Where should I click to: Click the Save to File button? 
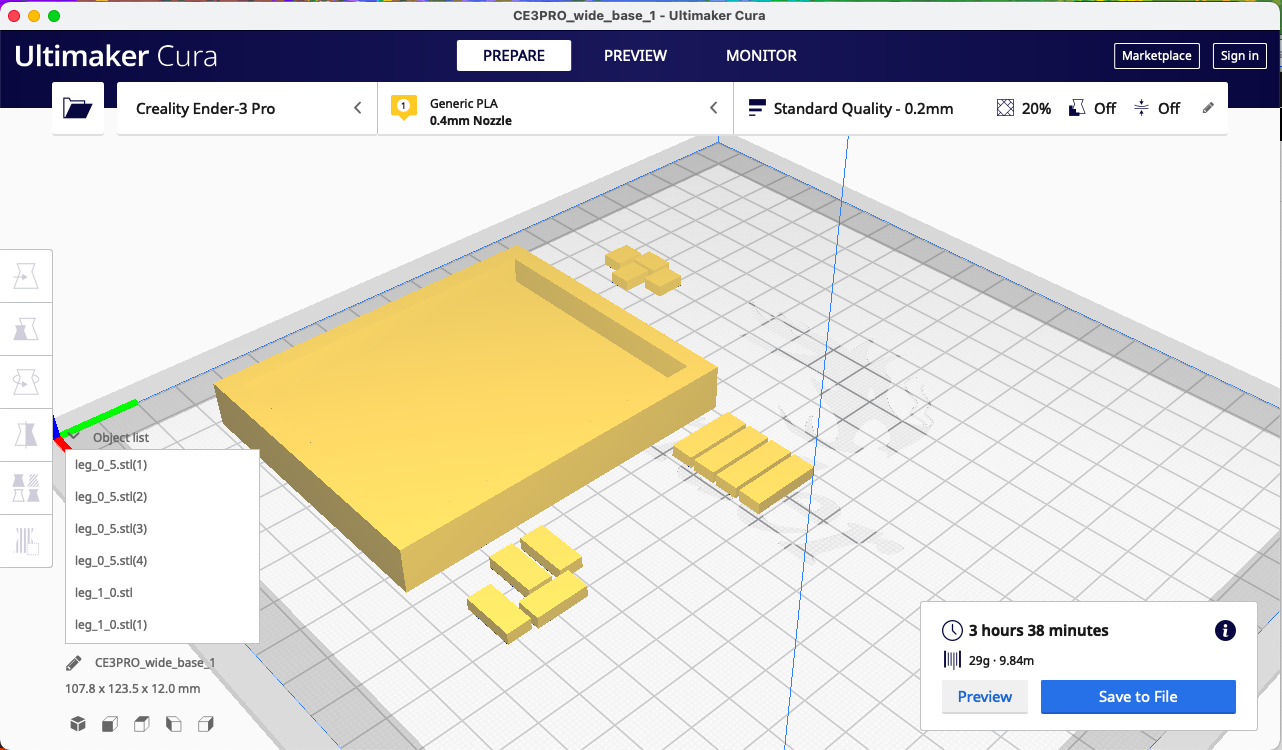(x=1138, y=697)
